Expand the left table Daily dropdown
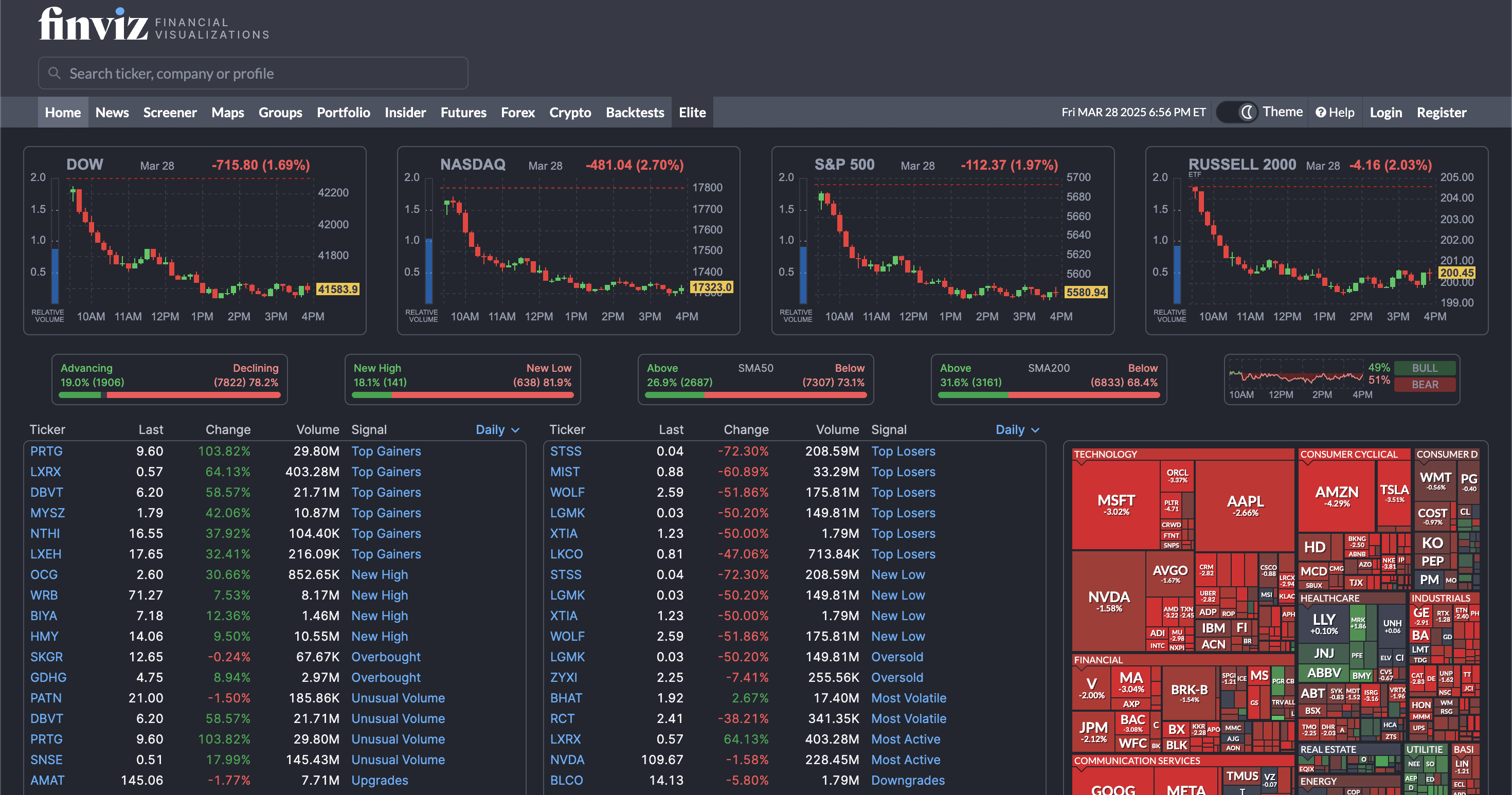Screen dimensions: 1512x795 (x=497, y=429)
